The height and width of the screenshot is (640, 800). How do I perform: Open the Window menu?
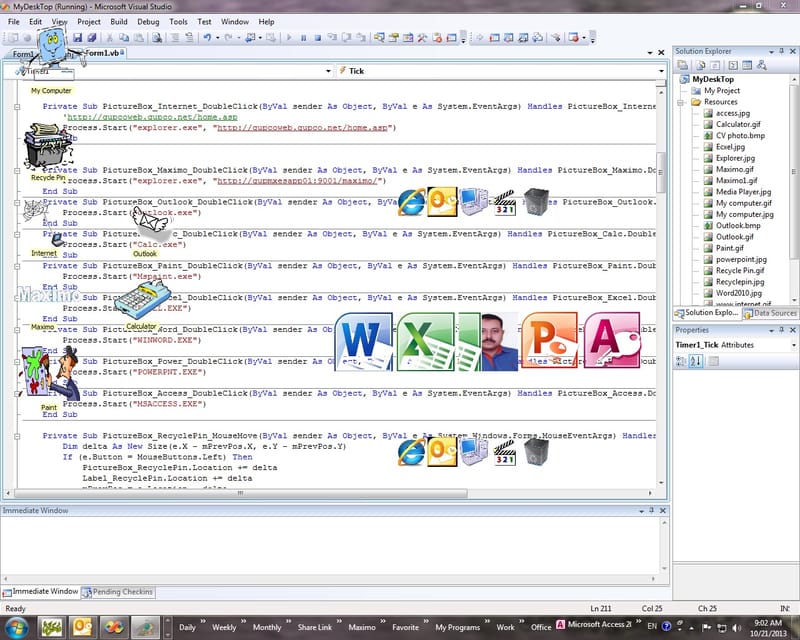tap(235, 22)
